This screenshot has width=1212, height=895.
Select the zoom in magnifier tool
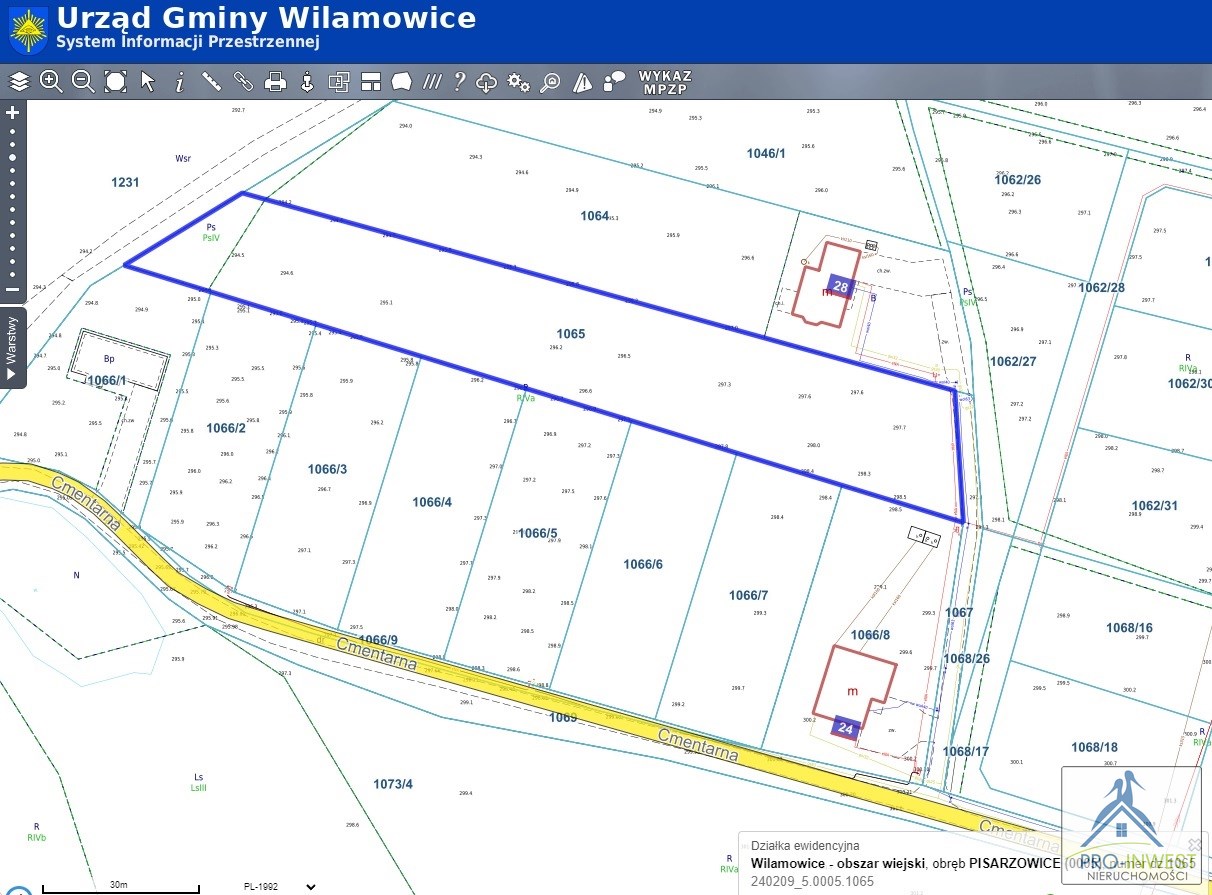51,81
